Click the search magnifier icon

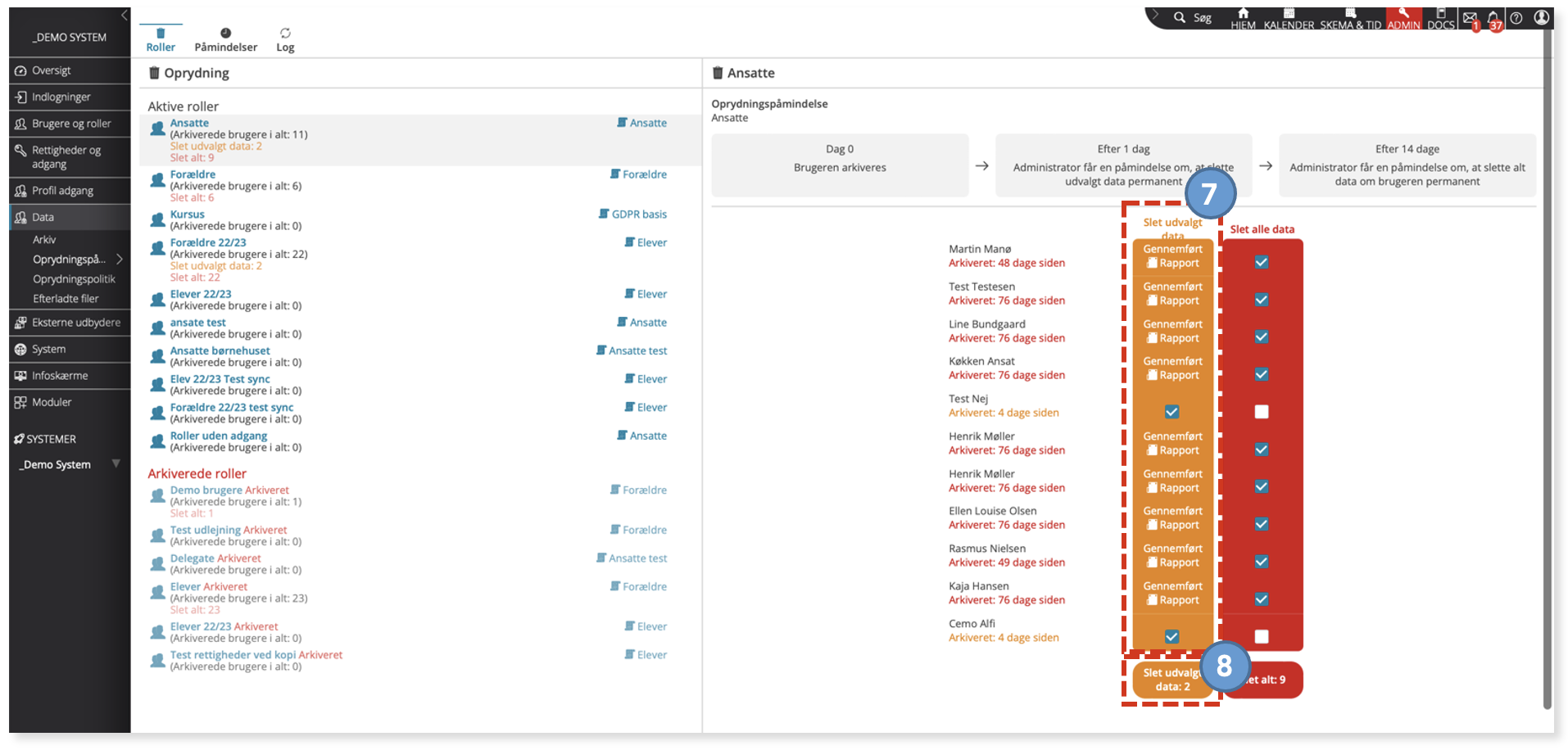pyautogui.click(x=1180, y=17)
